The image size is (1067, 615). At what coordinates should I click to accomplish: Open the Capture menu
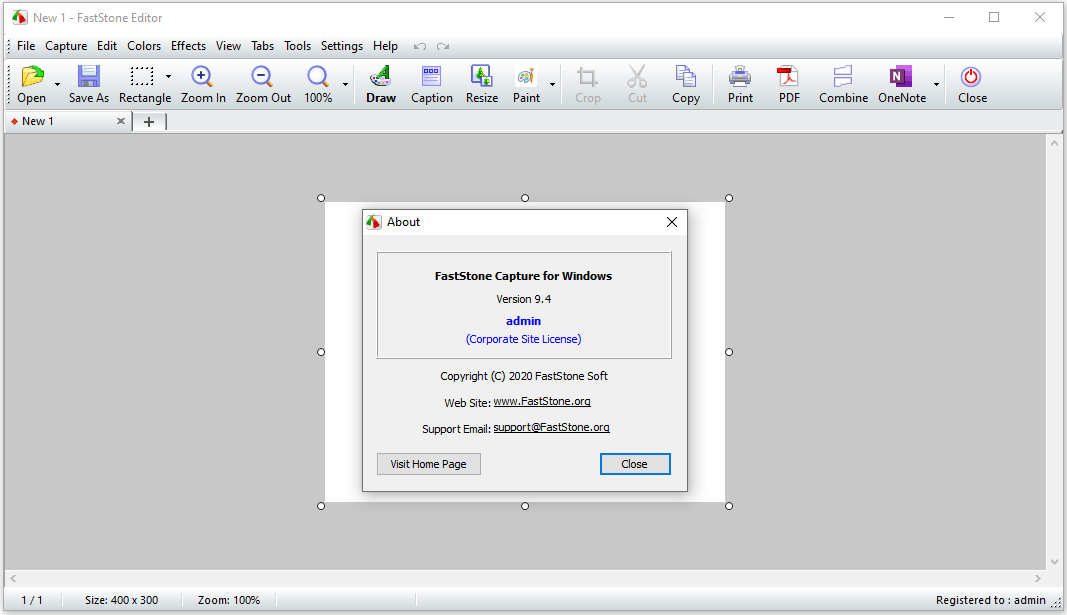(66, 46)
